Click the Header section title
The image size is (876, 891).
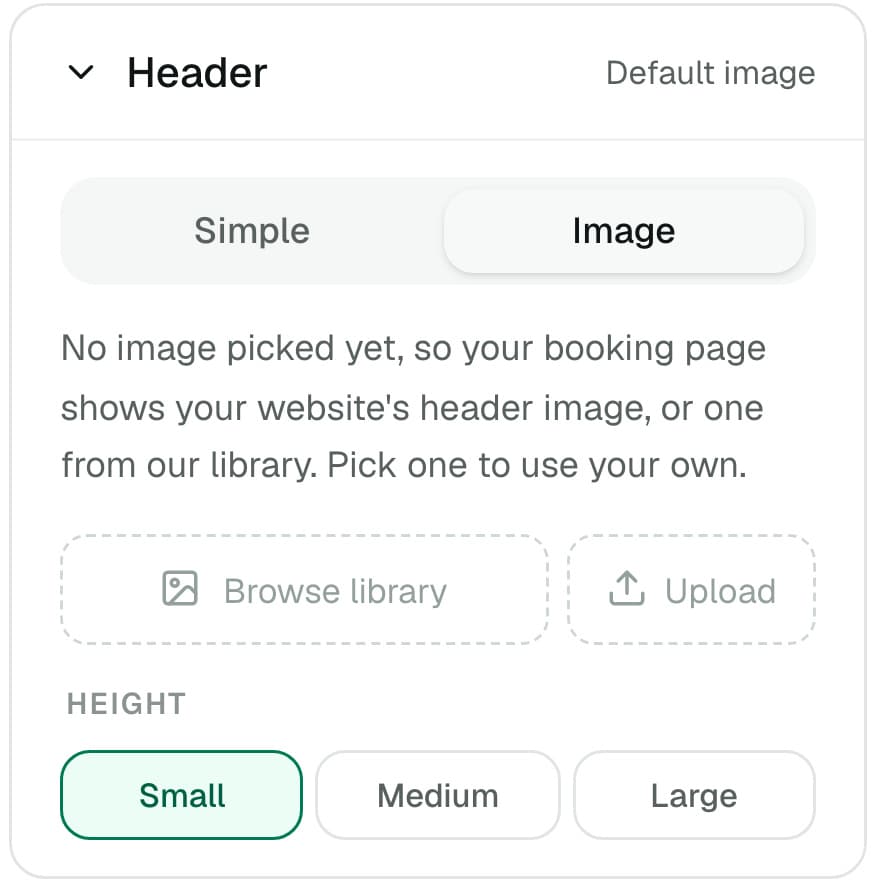point(197,73)
